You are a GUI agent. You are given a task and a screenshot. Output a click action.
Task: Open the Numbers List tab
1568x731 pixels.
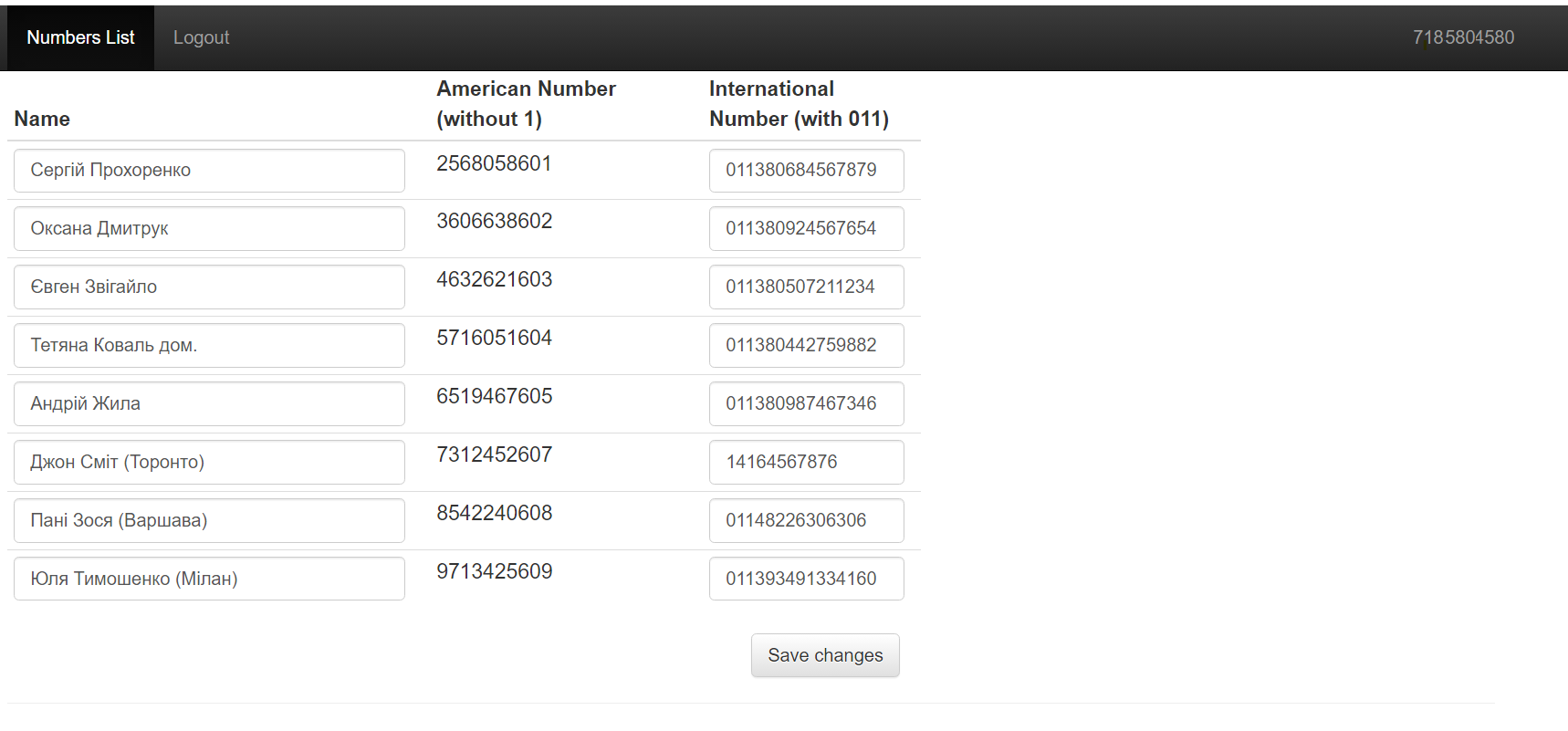tap(80, 37)
